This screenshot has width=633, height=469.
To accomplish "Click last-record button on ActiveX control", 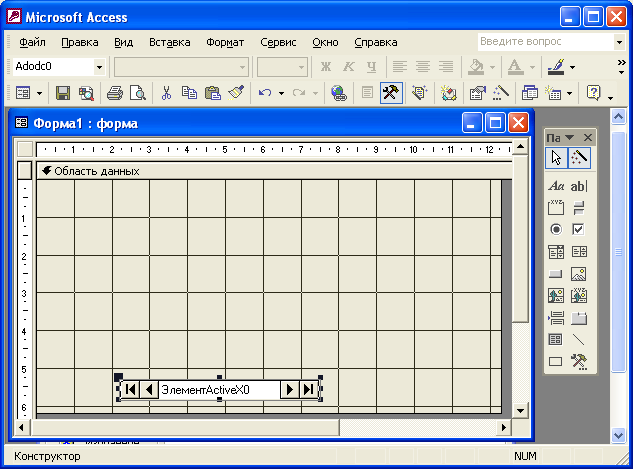I will (308, 389).
